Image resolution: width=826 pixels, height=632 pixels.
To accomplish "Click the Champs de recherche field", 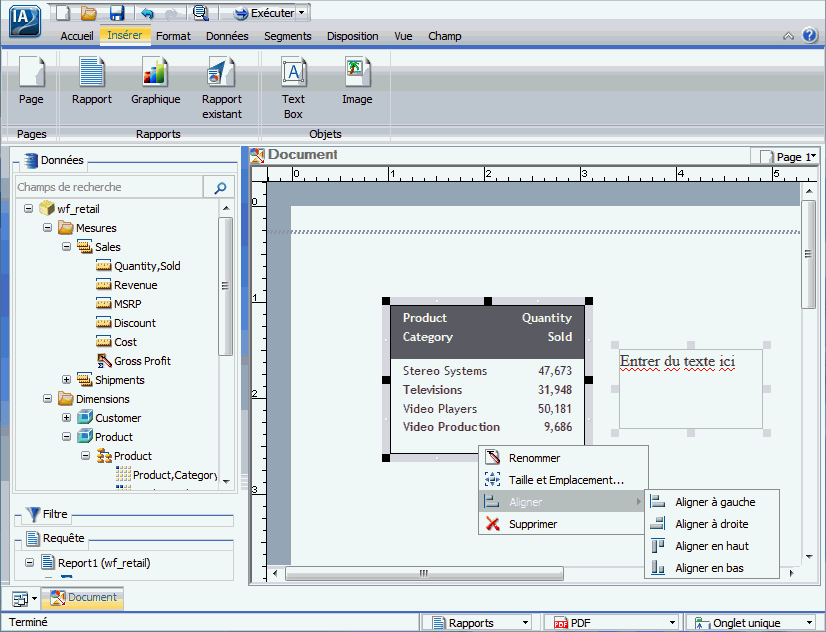I will pos(109,187).
